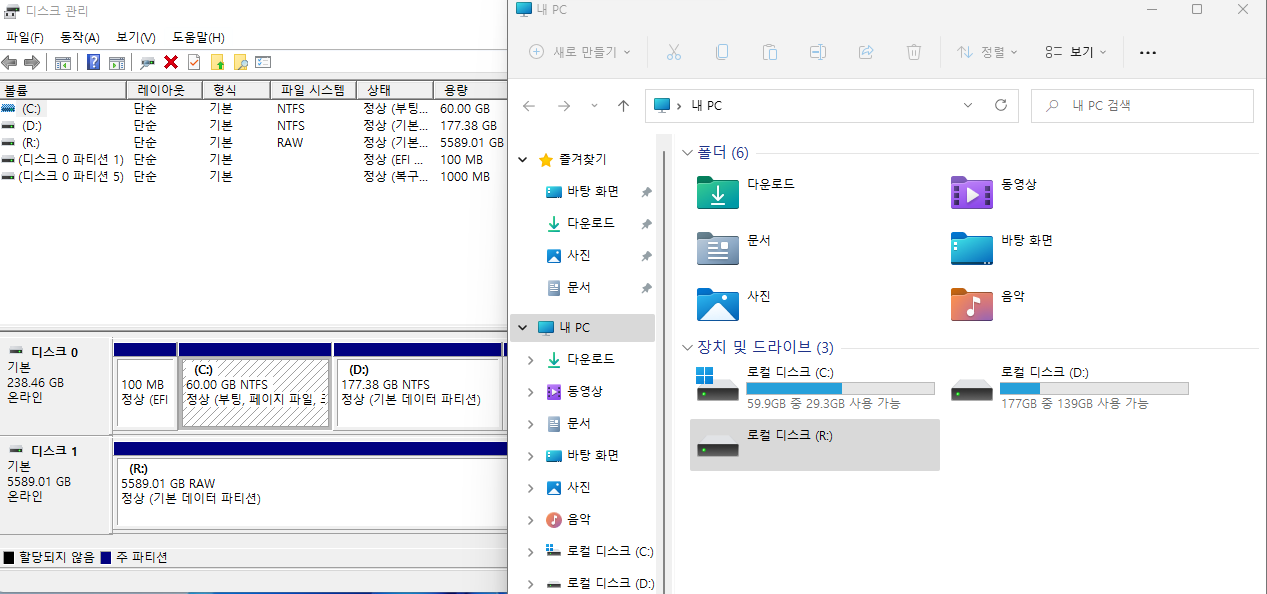Image resolution: width=1267 pixels, height=594 pixels.
Task: Open the 동영상 folder icon in 폴더 section
Action: tap(971, 193)
